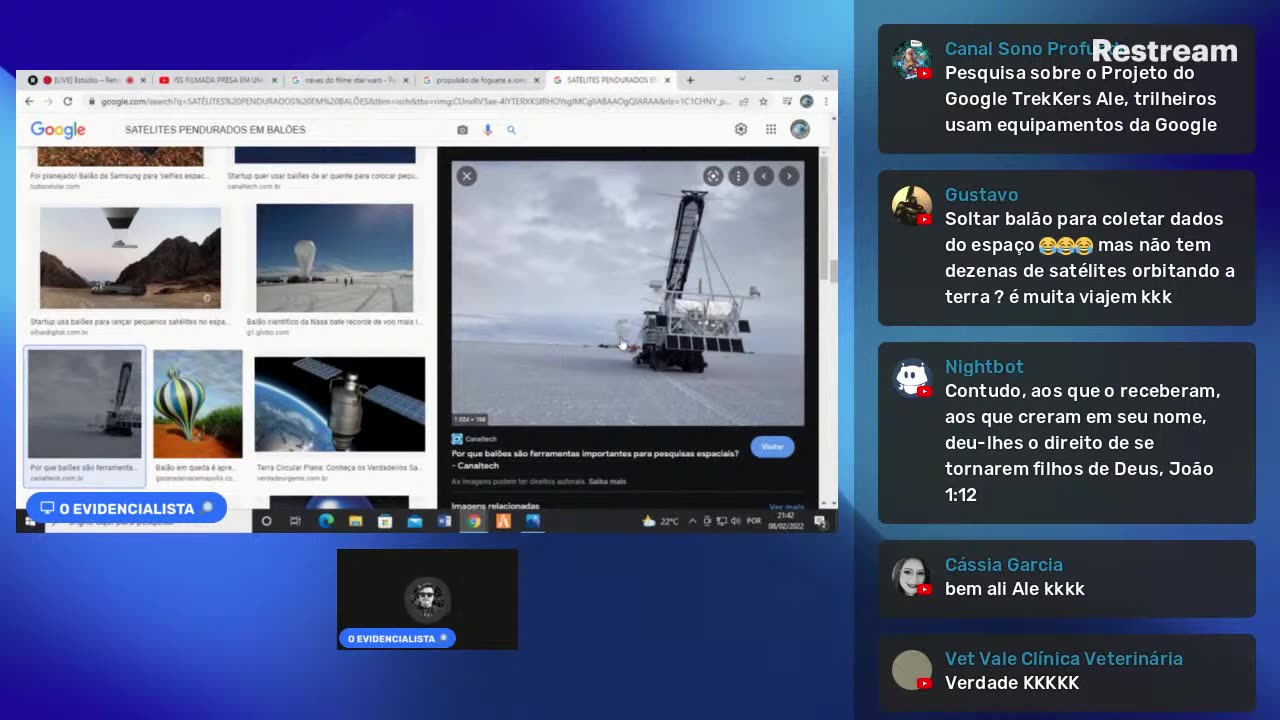The image size is (1280, 720).
Task: Switch to naves do filme star wars tab
Action: (x=349, y=80)
